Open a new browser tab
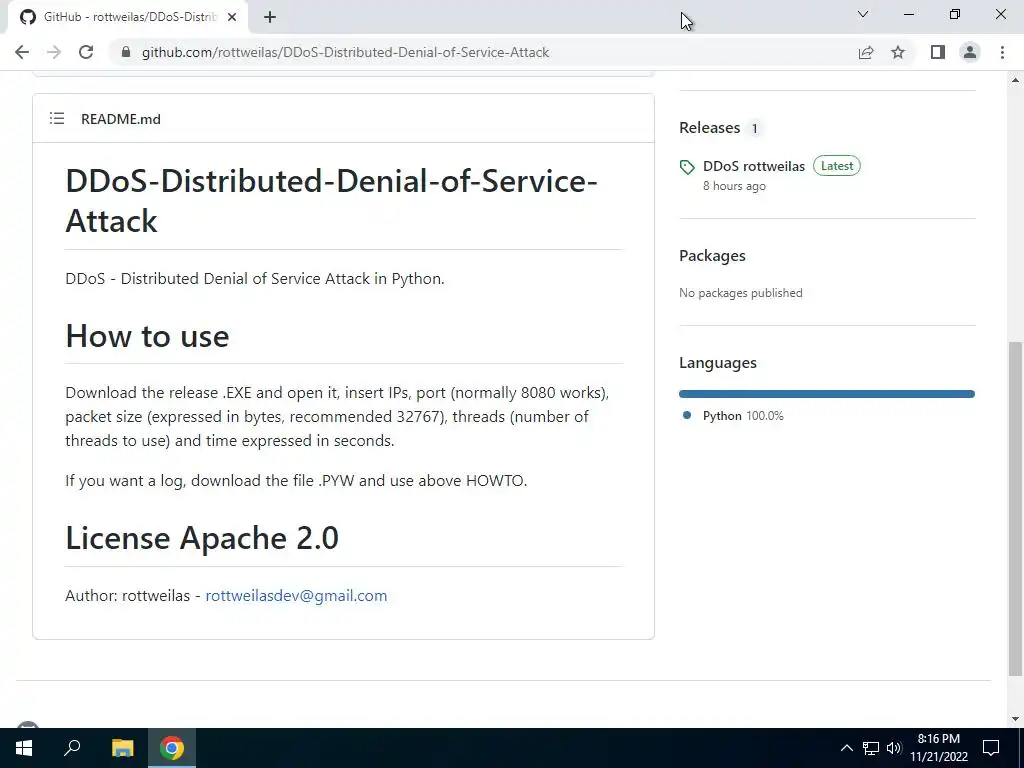Screen dimensions: 1024x768 point(270,18)
